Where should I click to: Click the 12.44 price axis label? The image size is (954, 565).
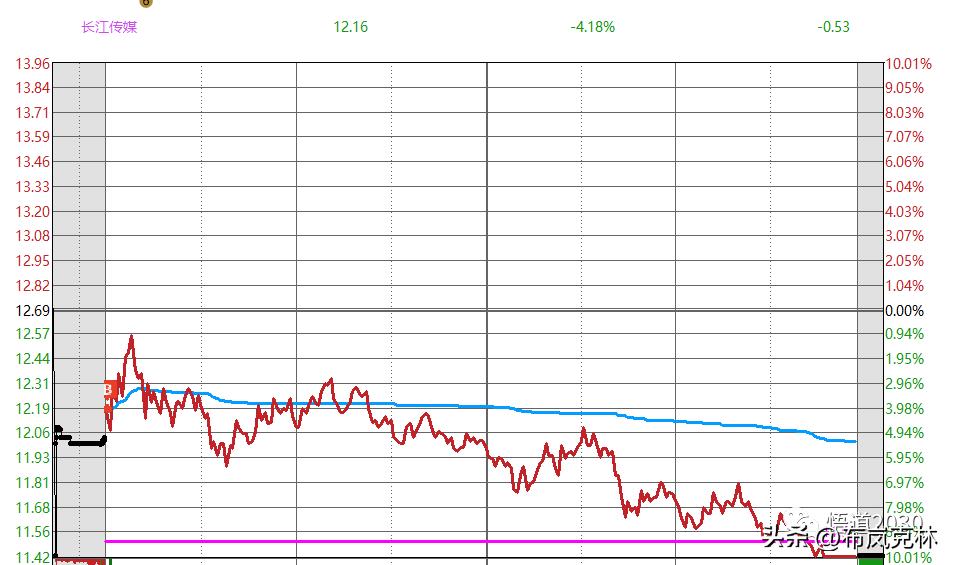coord(33,359)
